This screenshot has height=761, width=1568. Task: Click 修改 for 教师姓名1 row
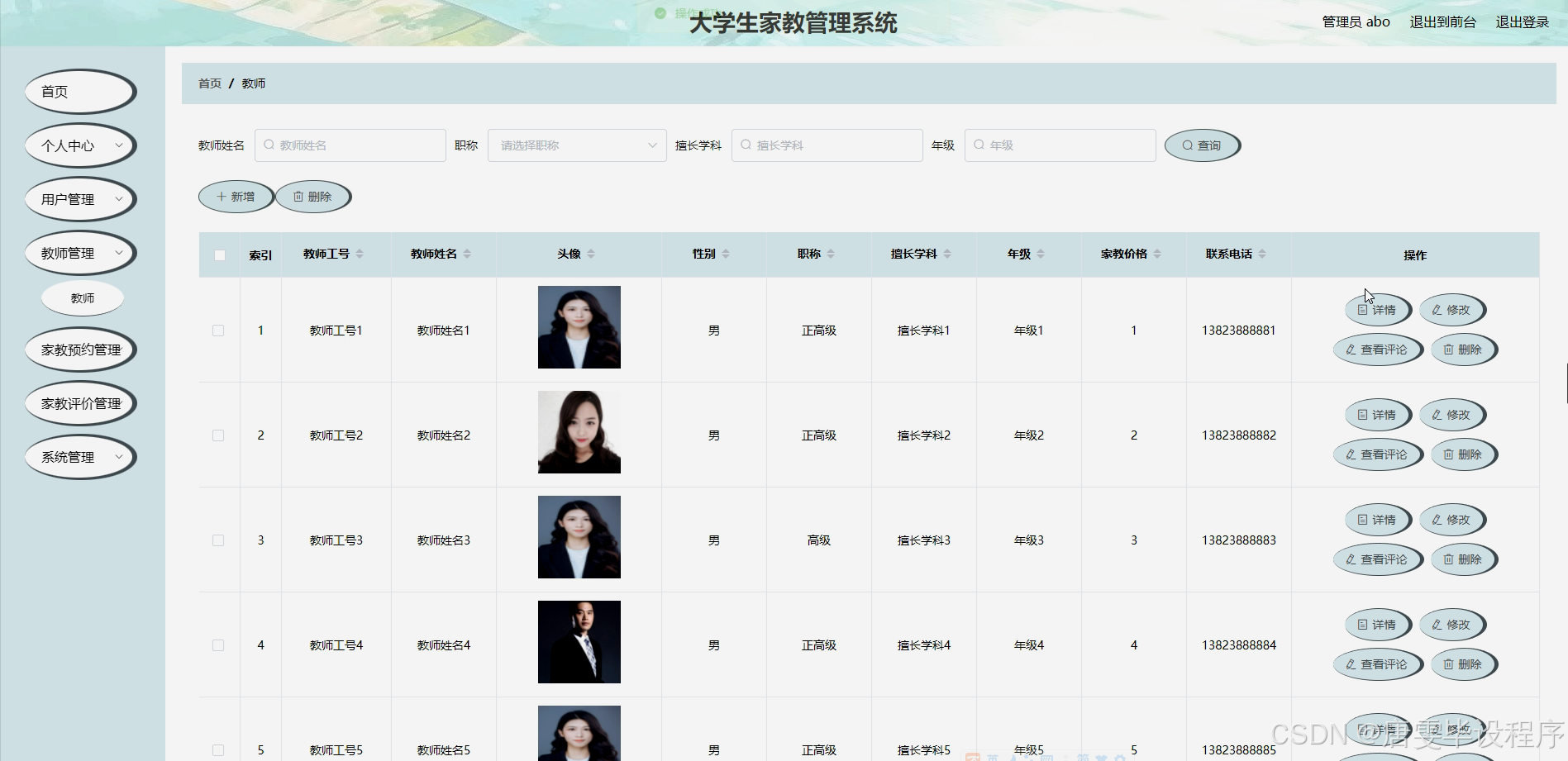1452,310
